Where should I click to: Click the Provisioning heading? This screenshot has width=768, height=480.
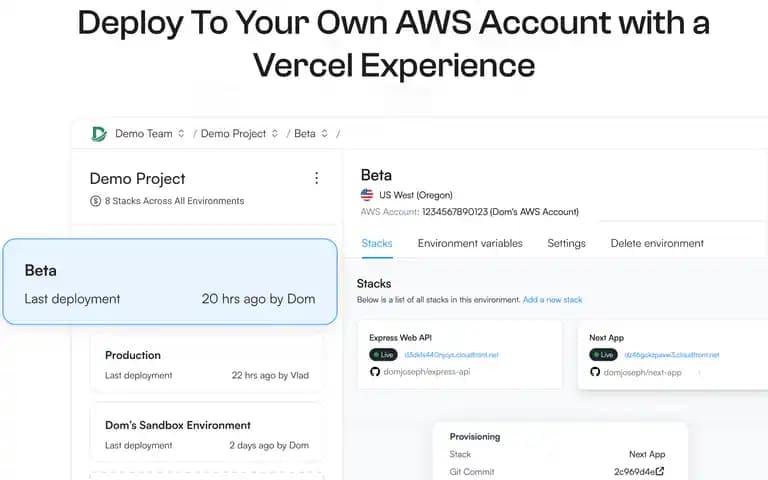(475, 436)
